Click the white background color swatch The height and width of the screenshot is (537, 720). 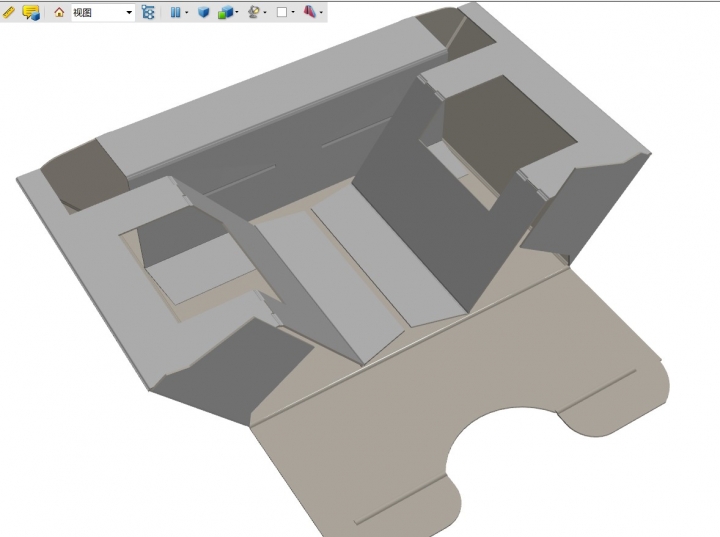pos(281,12)
